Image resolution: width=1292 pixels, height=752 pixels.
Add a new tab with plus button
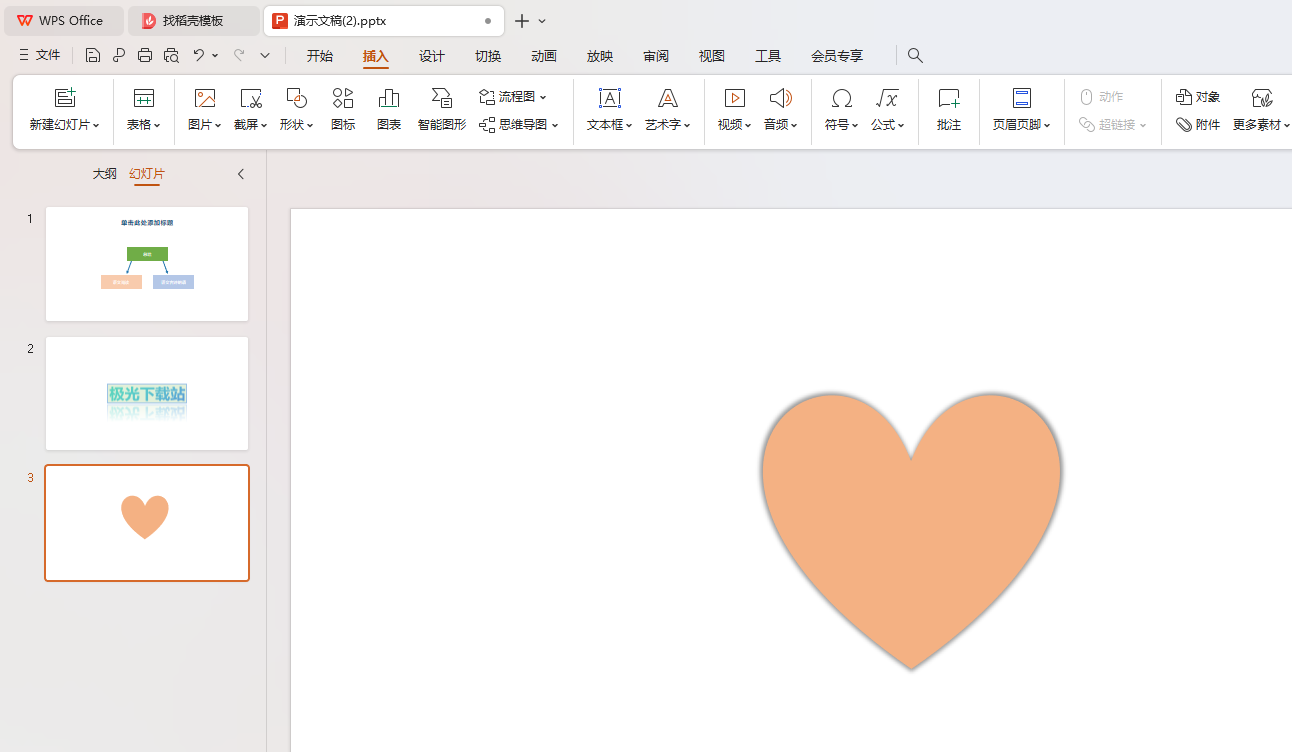point(521,21)
